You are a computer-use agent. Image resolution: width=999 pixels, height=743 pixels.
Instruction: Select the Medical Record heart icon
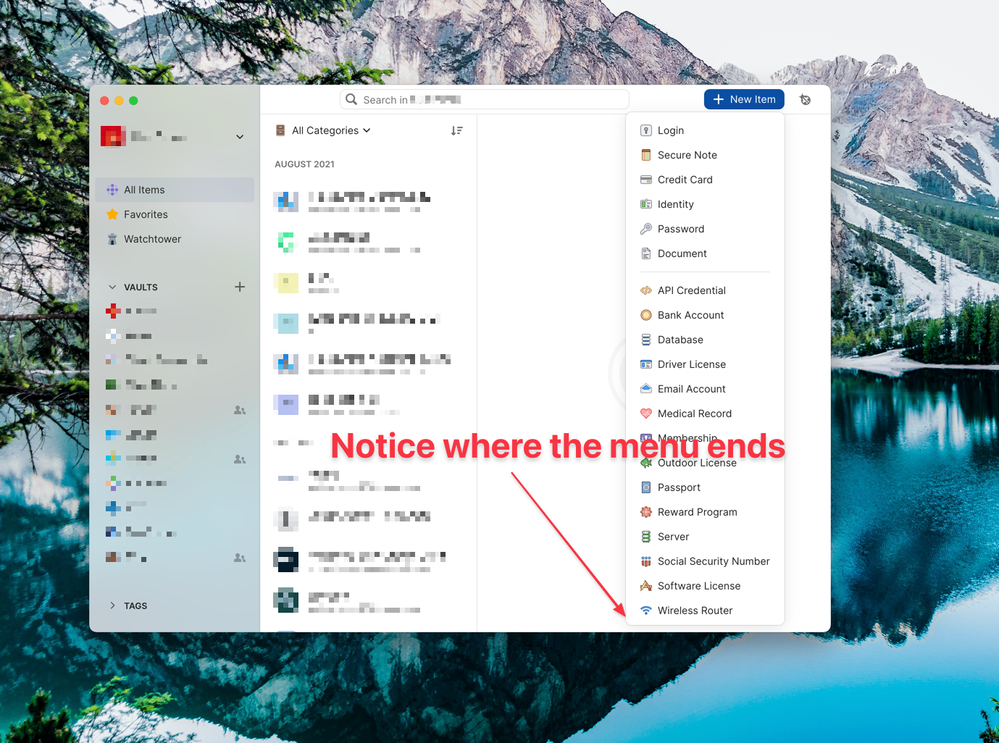click(646, 414)
